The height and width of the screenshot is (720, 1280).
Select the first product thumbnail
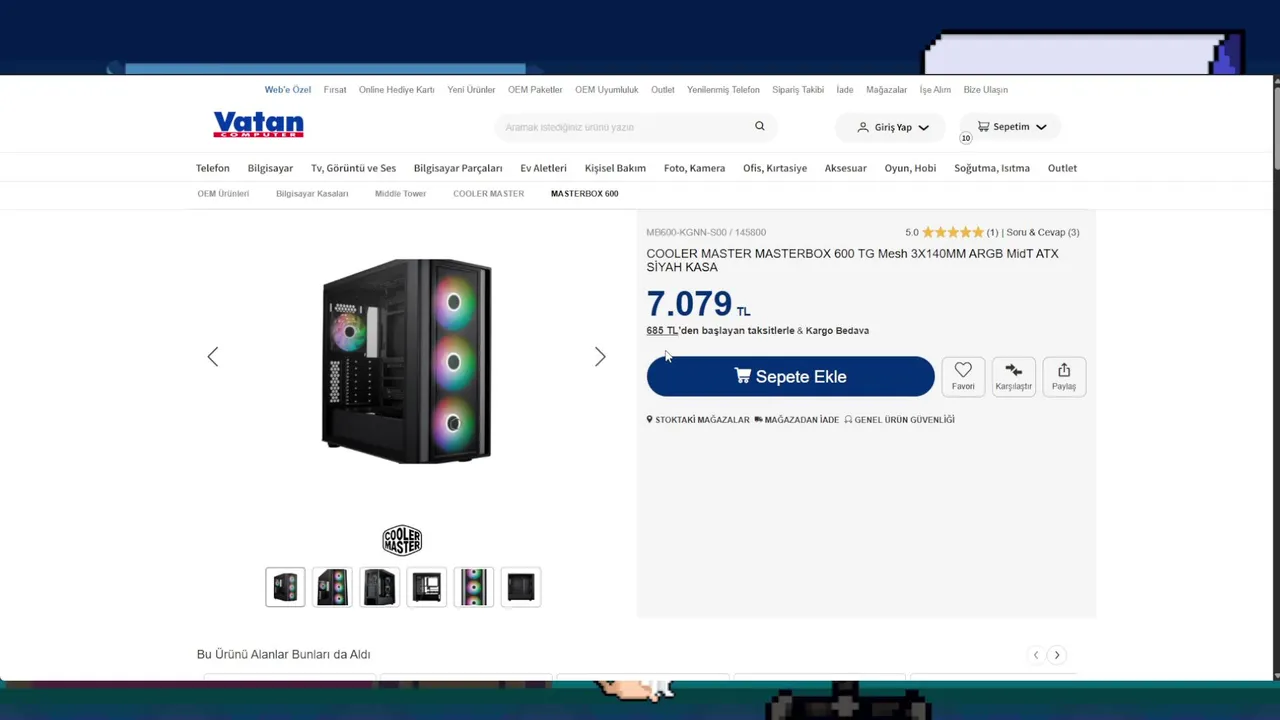[285, 587]
